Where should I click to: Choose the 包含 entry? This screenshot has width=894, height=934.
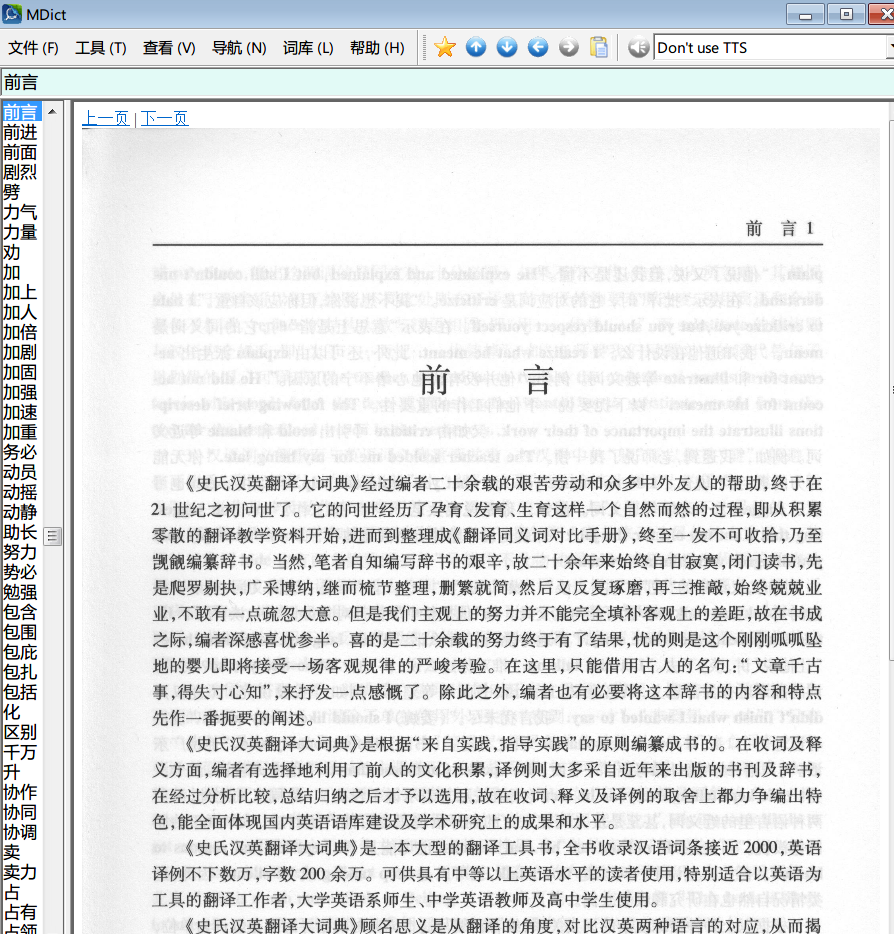click(20, 611)
